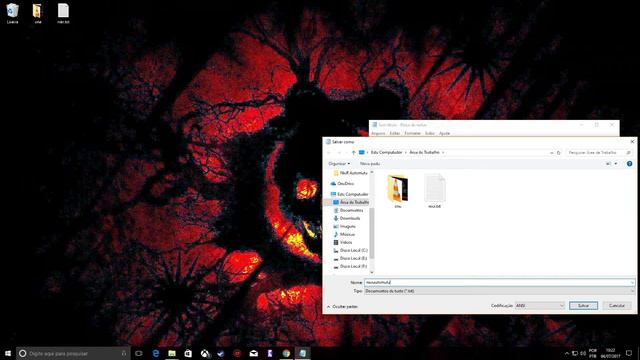The image size is (640, 360).
Task: Click Este Computador in the address breadcrumb
Action: click(386, 153)
